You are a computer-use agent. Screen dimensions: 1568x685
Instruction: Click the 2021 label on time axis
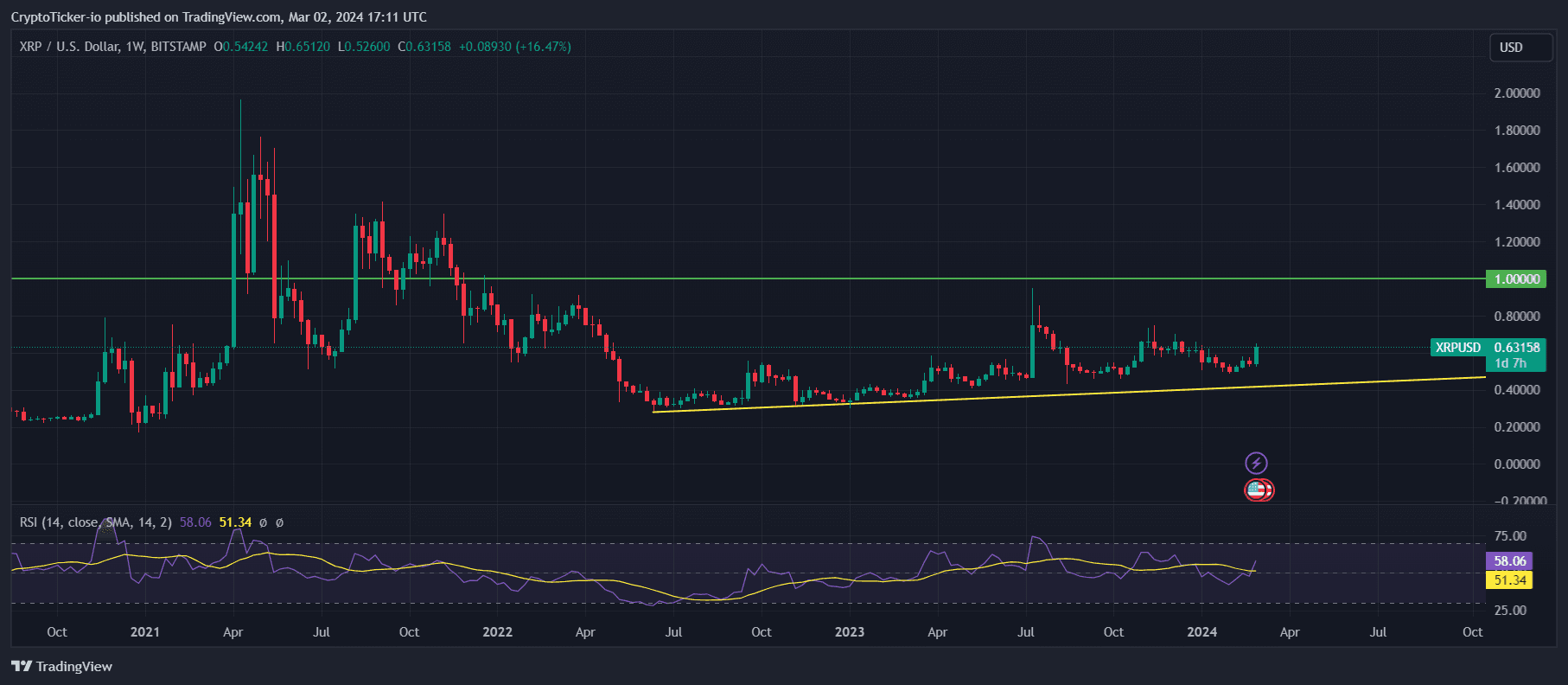144,632
